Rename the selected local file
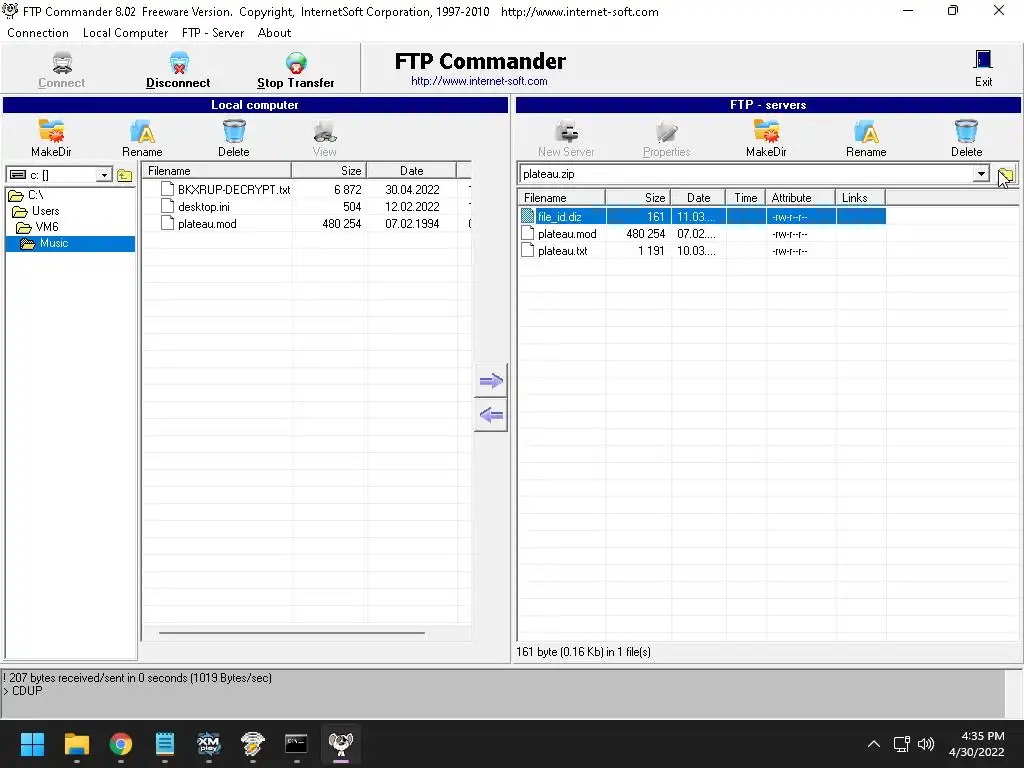This screenshot has height=768, width=1024. coord(142,138)
